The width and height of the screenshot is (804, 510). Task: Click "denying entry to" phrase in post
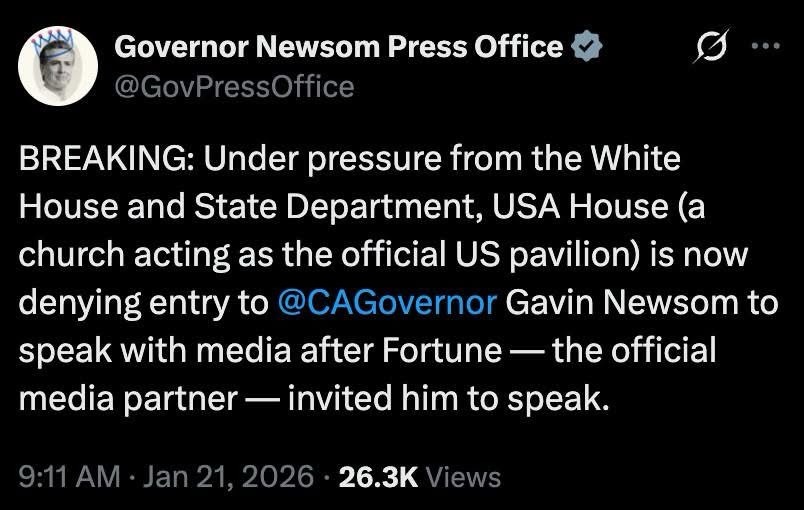pyautogui.click(x=140, y=302)
